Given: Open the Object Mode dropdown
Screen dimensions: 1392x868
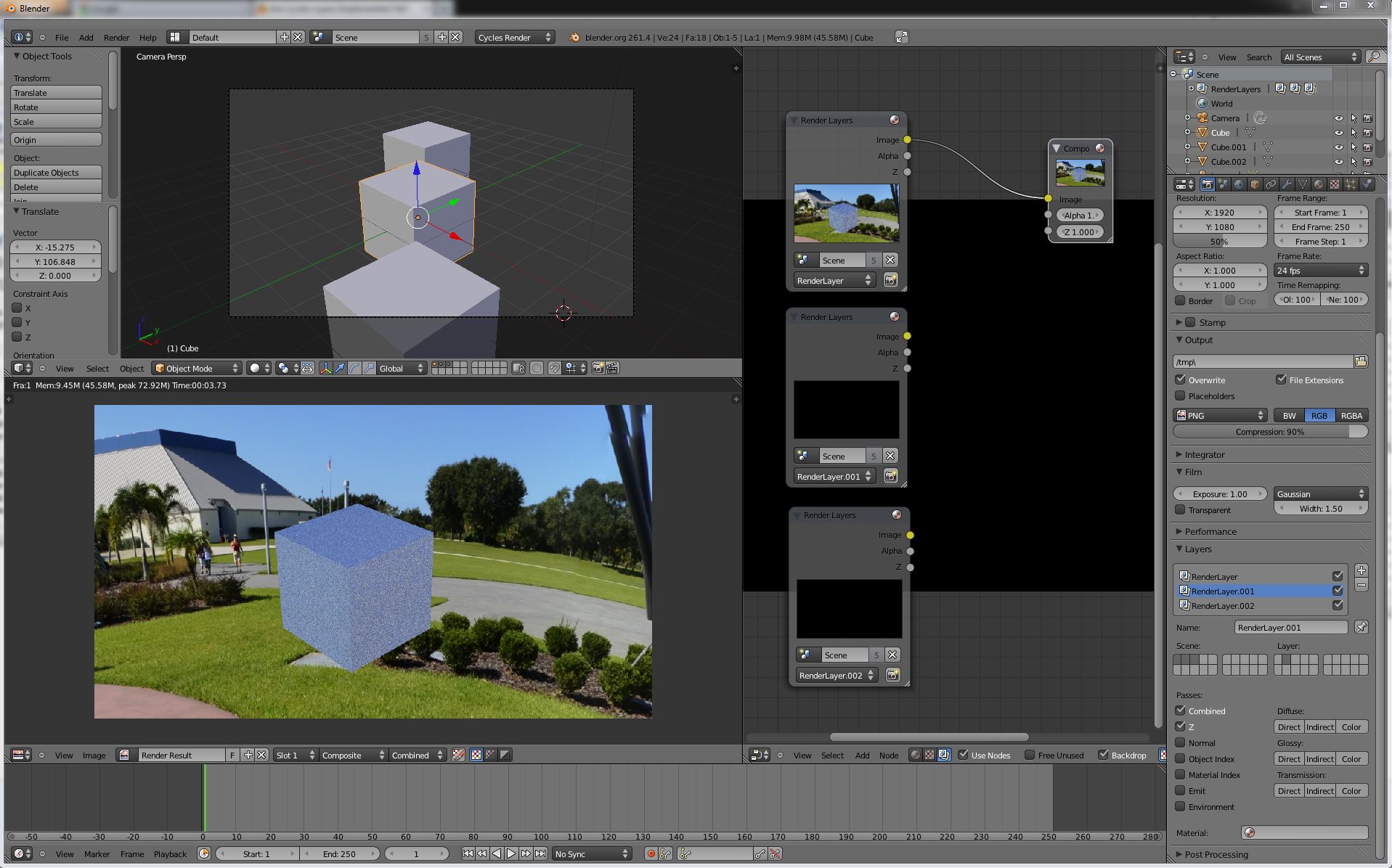Looking at the screenshot, I should click(x=196, y=369).
